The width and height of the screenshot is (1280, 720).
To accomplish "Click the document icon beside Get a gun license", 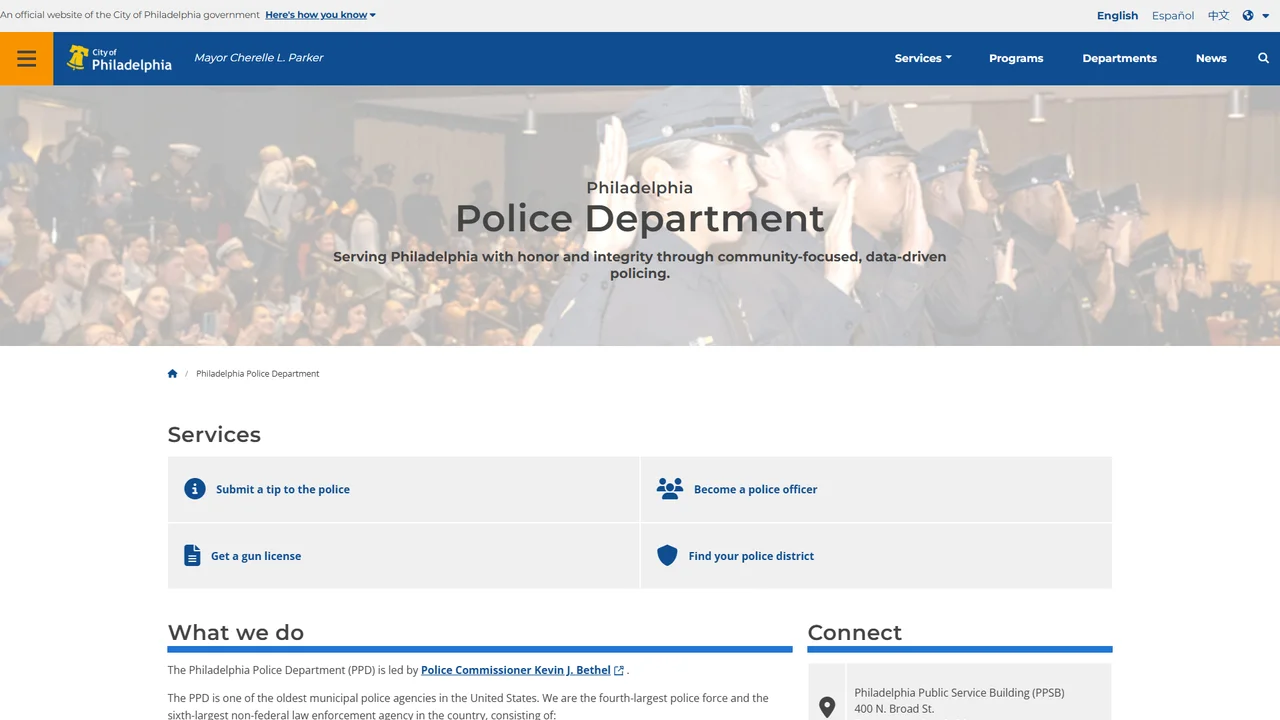I will click(x=192, y=555).
